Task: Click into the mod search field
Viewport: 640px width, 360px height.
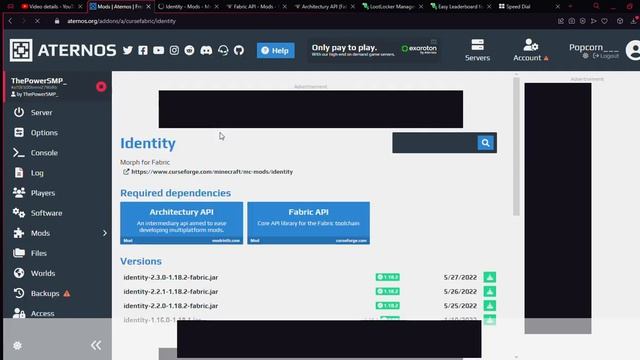Action: click(x=435, y=143)
